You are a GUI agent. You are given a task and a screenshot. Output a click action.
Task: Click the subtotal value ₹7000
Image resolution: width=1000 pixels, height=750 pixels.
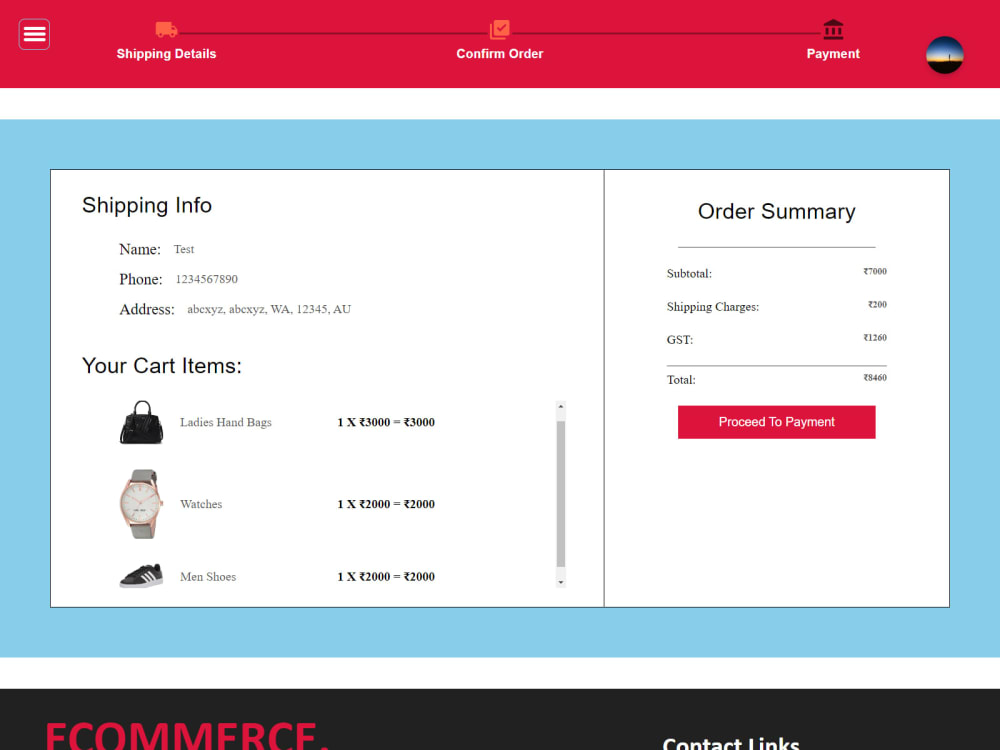[x=875, y=272]
